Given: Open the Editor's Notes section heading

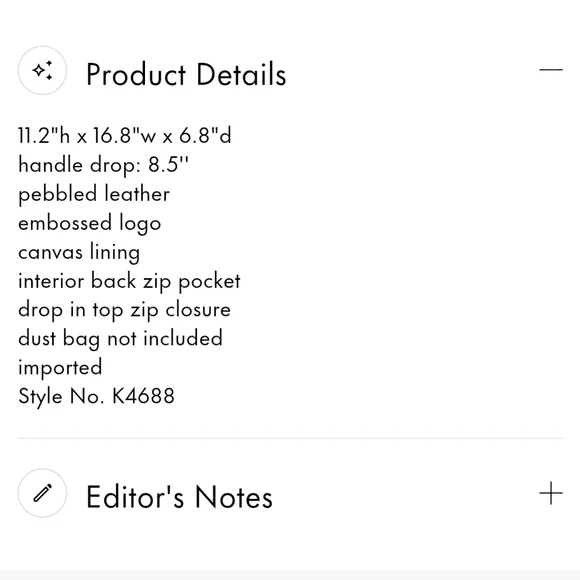Looking at the screenshot, I should pos(179,497).
